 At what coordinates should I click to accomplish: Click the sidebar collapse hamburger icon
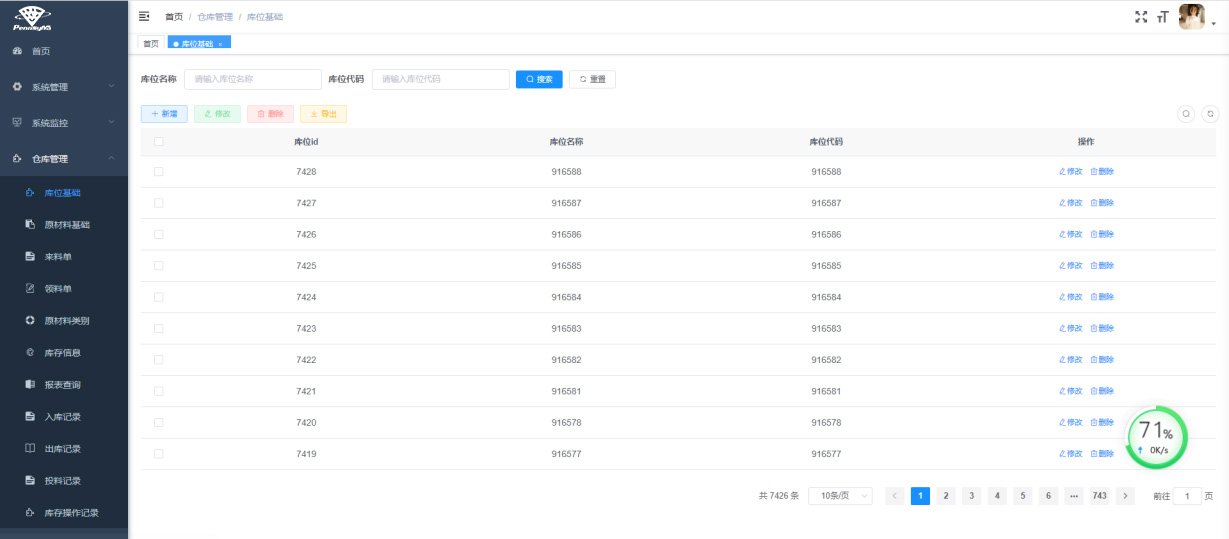144,16
